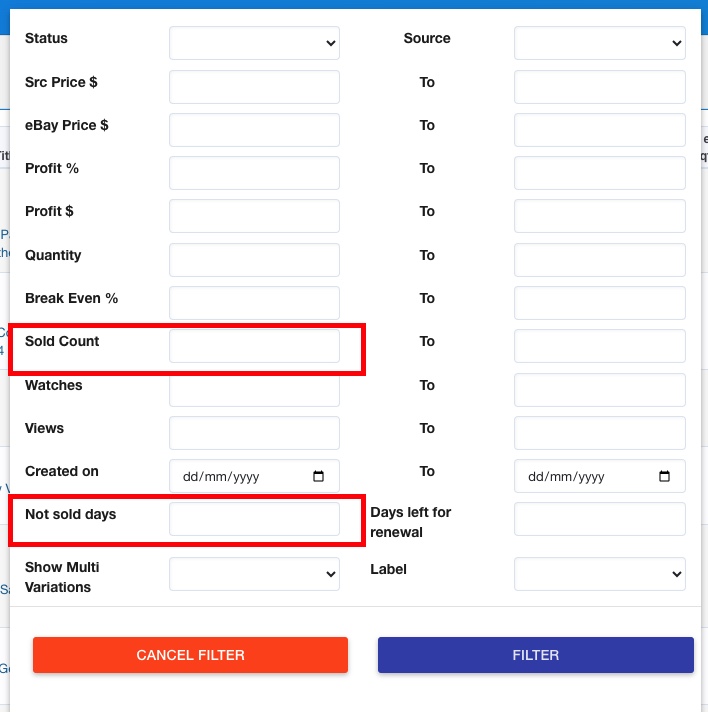Open calendar picker in Created on To field
The width and height of the screenshot is (708, 712).
click(x=664, y=477)
